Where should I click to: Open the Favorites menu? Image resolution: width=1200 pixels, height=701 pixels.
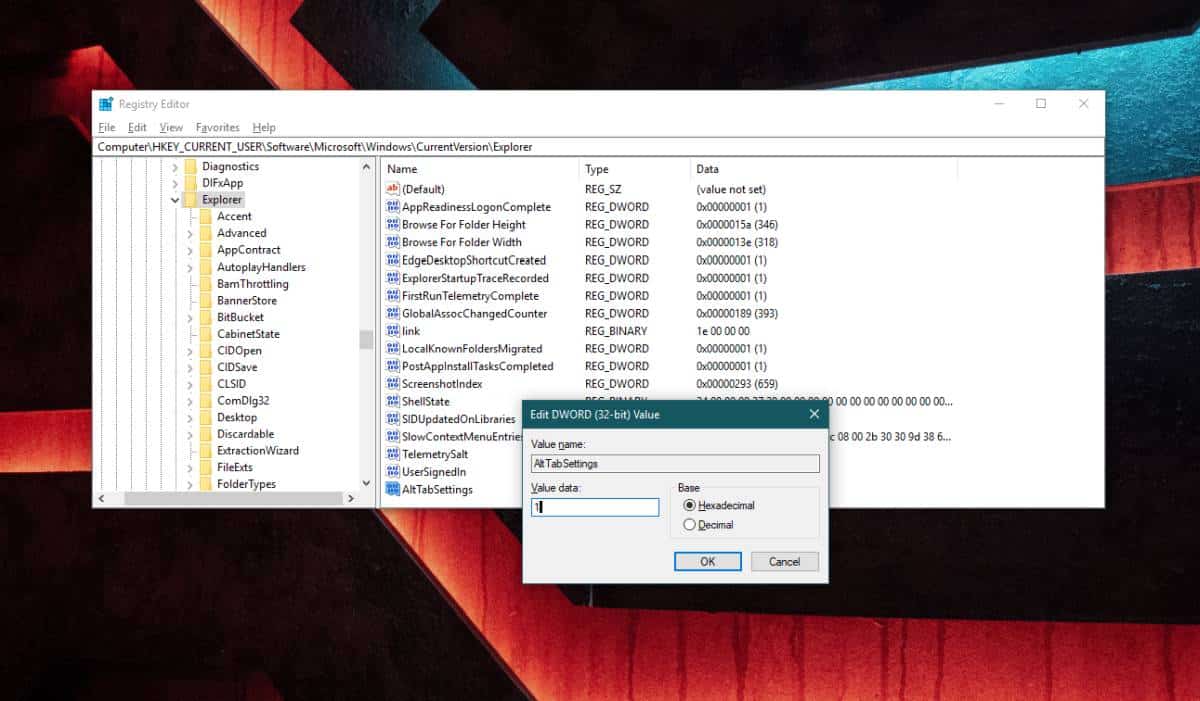[x=217, y=127]
